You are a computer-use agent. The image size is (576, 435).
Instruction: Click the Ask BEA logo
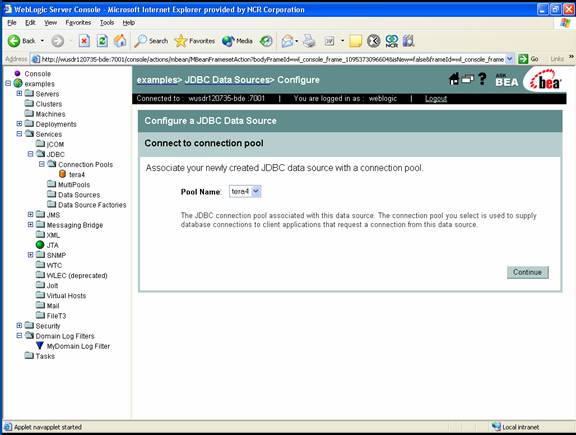click(507, 80)
